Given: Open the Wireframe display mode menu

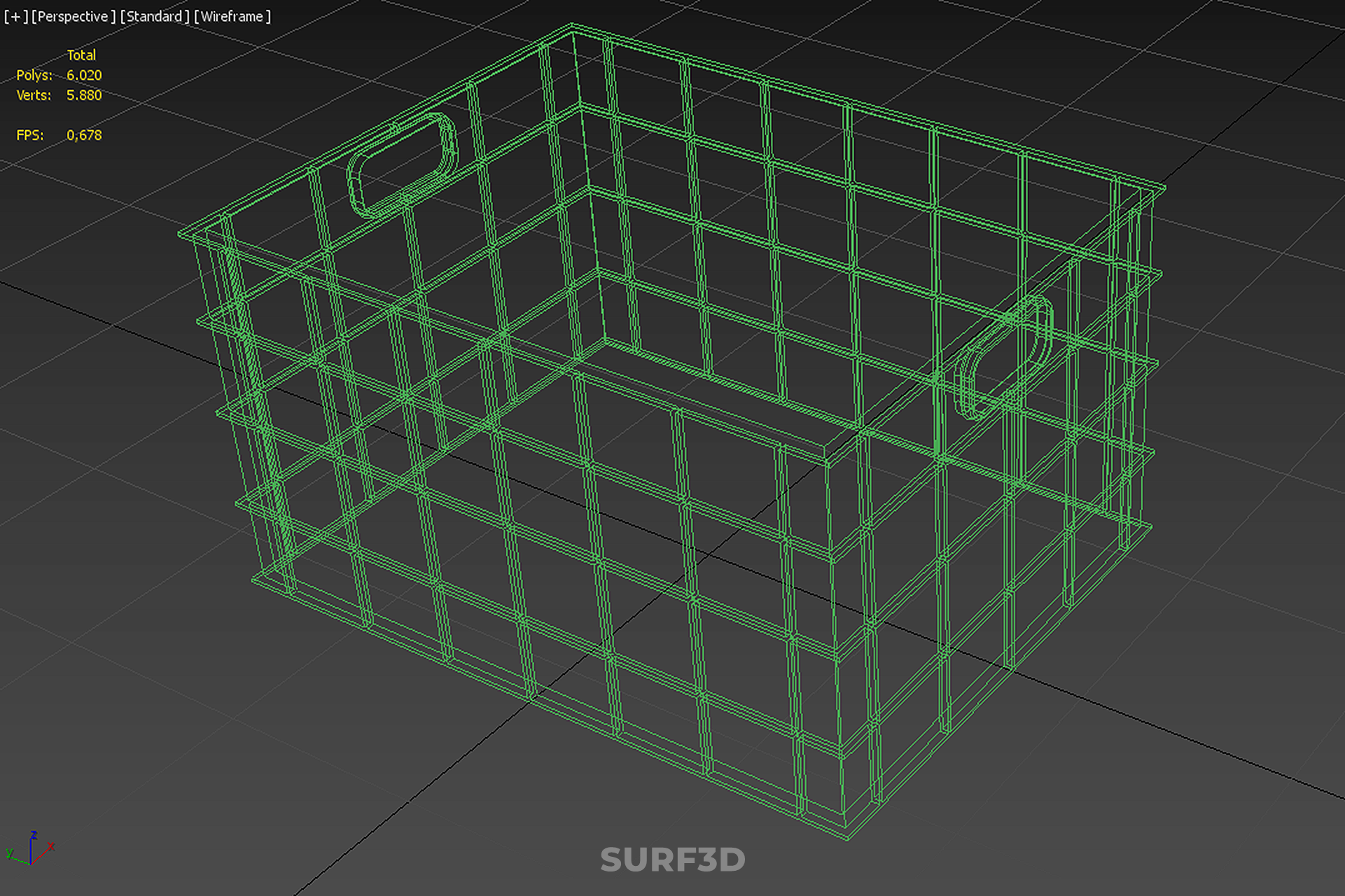Looking at the screenshot, I should point(232,16).
